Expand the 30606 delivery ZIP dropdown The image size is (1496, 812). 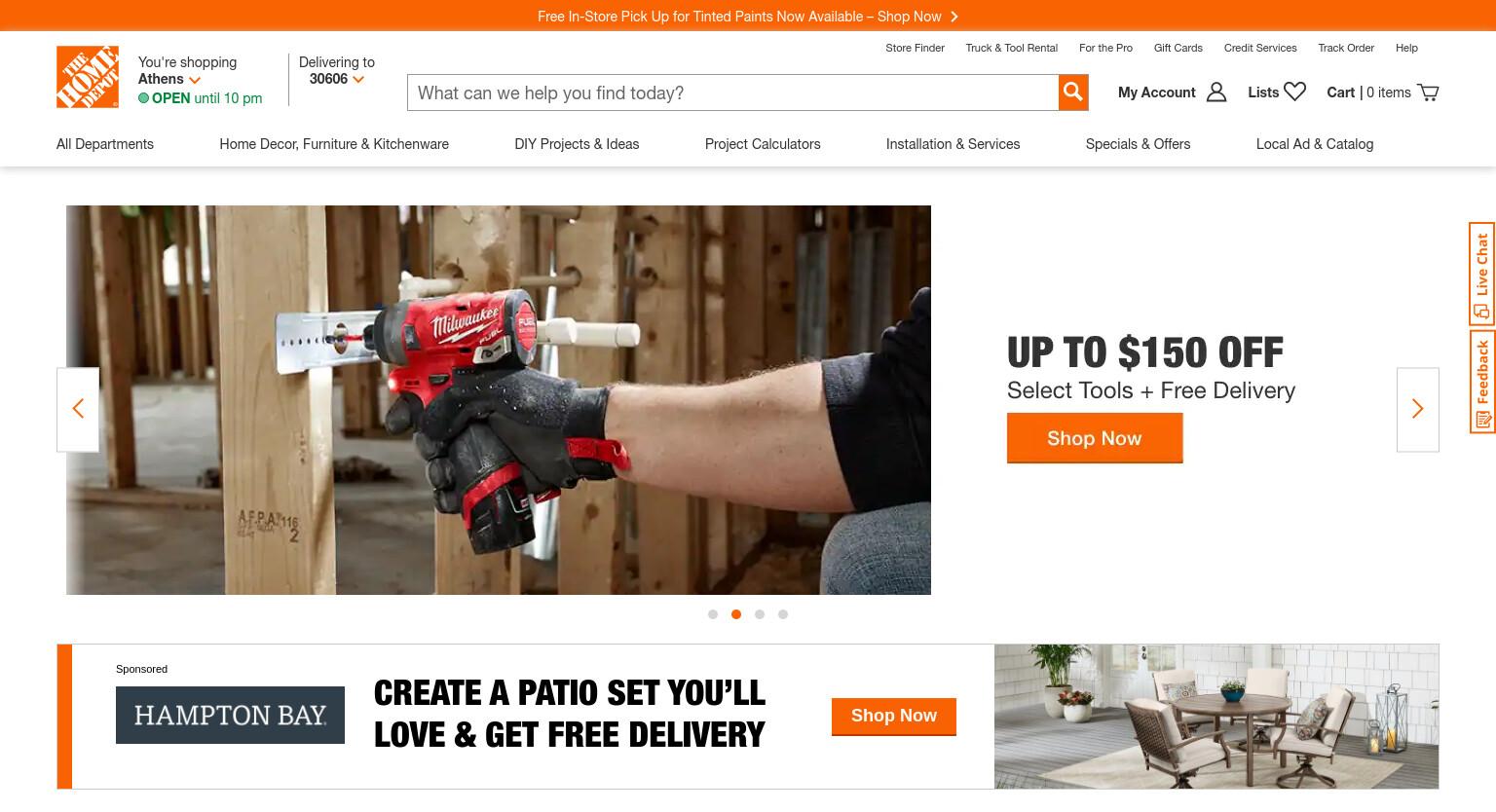pos(357,80)
